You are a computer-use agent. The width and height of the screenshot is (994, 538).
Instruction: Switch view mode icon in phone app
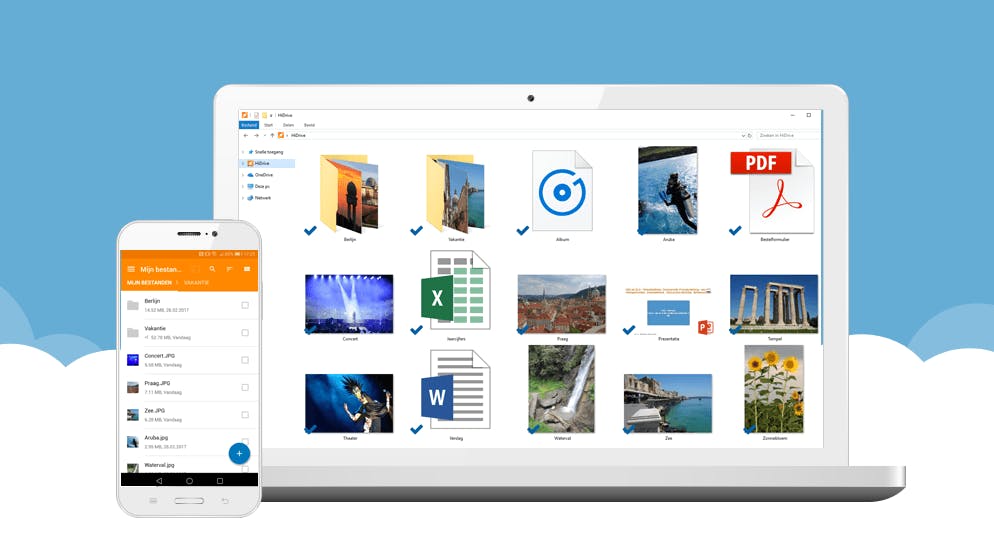(247, 269)
